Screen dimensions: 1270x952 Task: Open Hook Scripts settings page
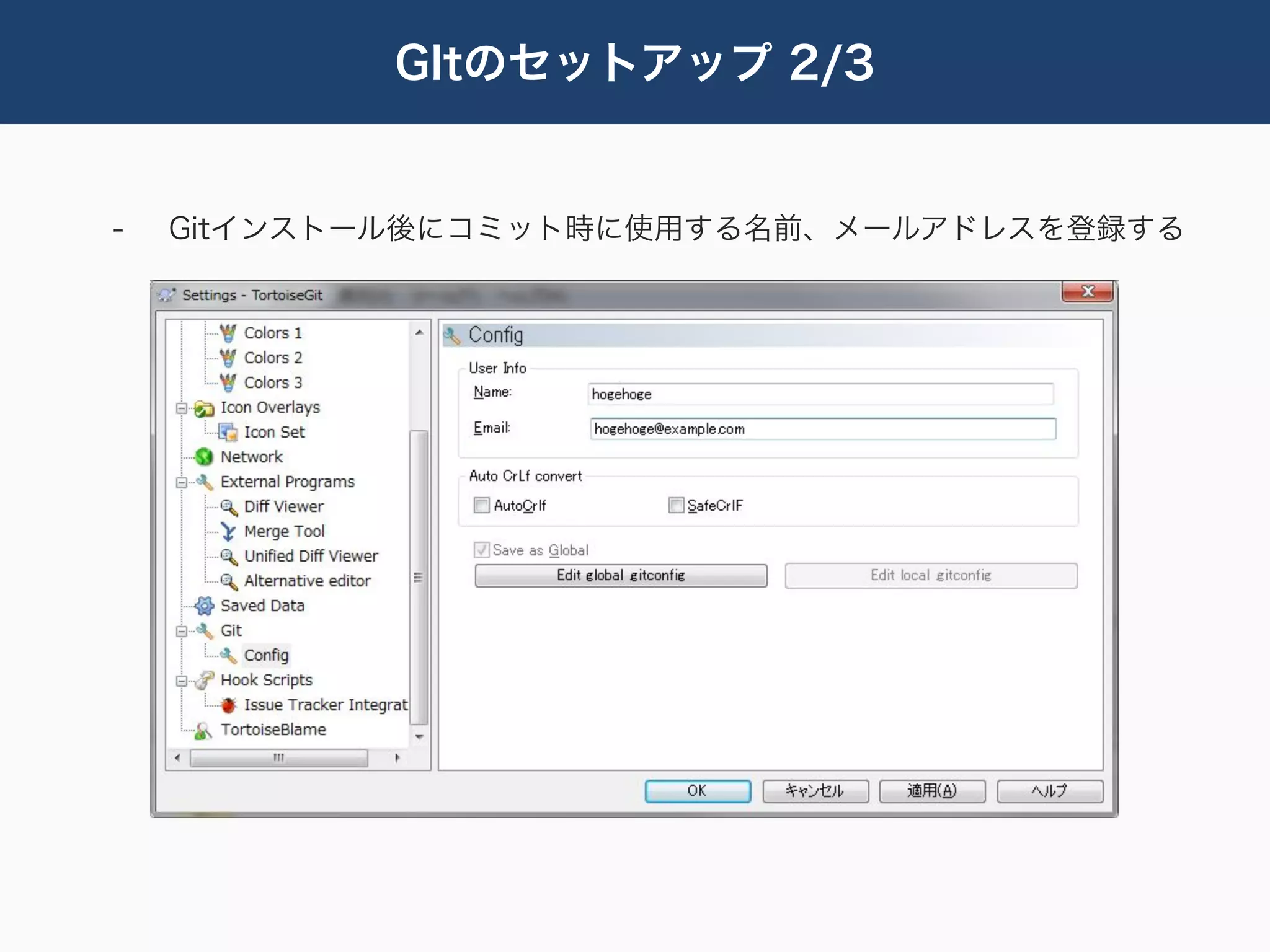pos(267,680)
